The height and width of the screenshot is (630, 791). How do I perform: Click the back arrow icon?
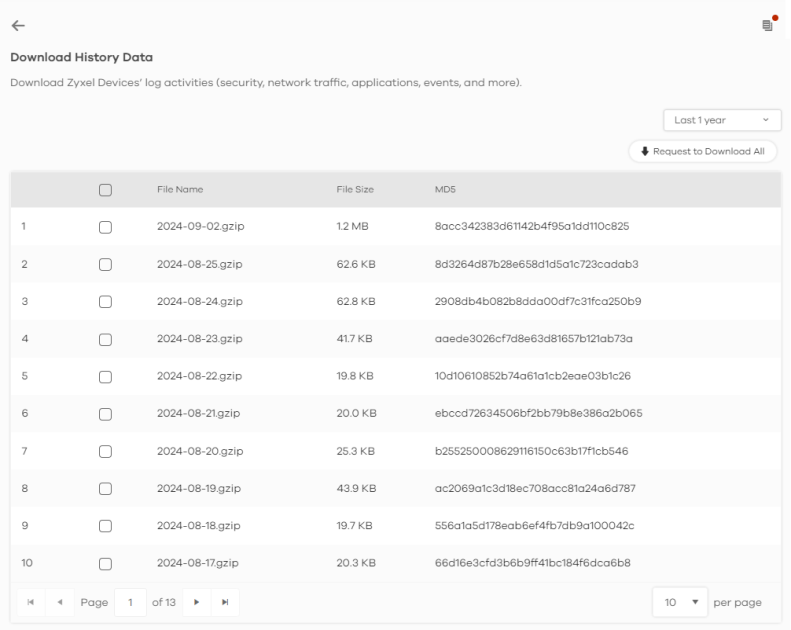pyautogui.click(x=17, y=25)
